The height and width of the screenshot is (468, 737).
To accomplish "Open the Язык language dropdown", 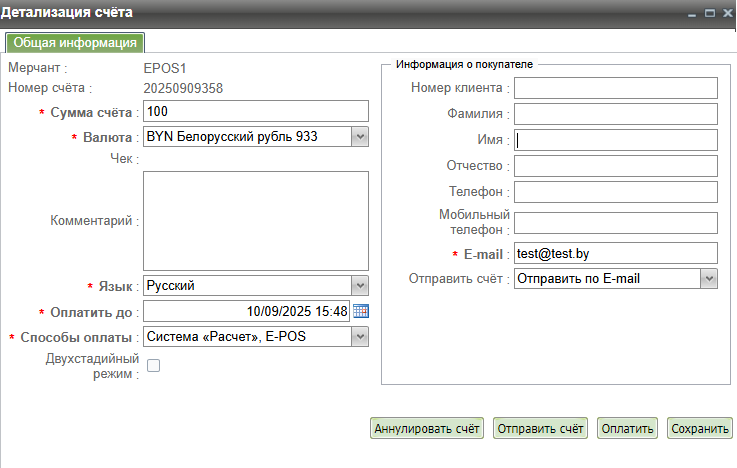I will tap(360, 285).
